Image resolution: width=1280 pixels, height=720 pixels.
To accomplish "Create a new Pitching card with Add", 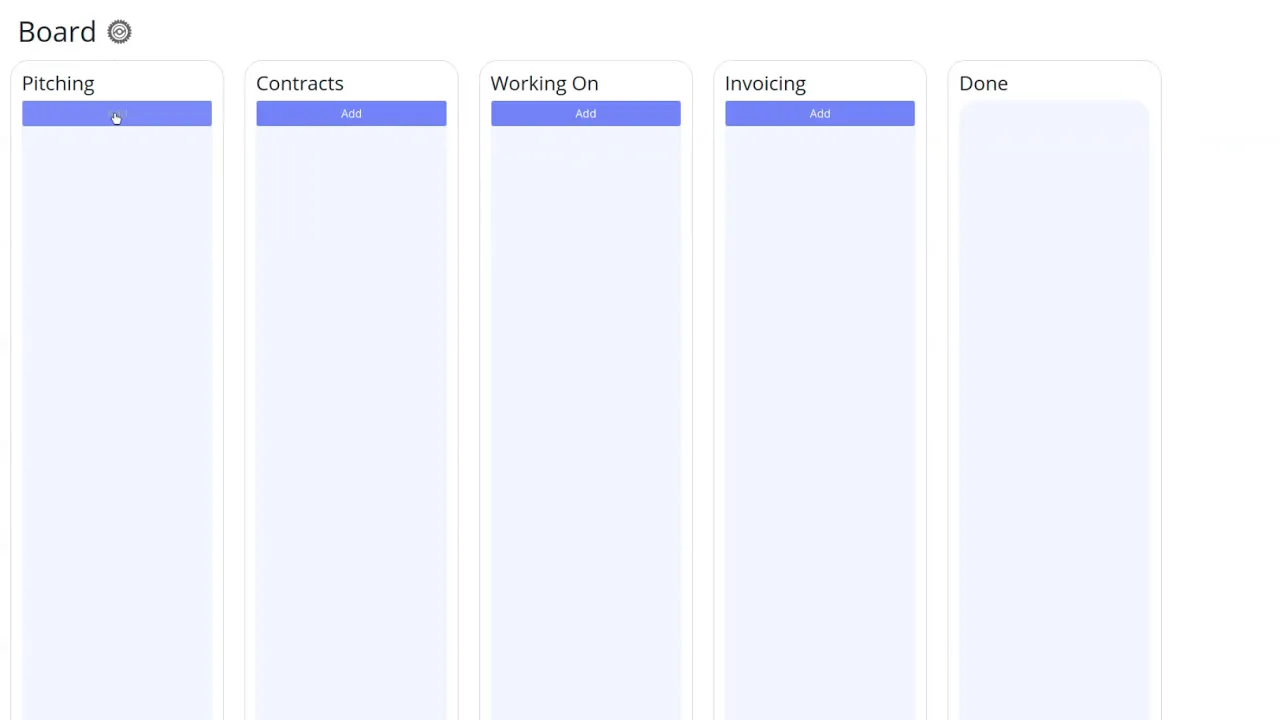I will 117,113.
